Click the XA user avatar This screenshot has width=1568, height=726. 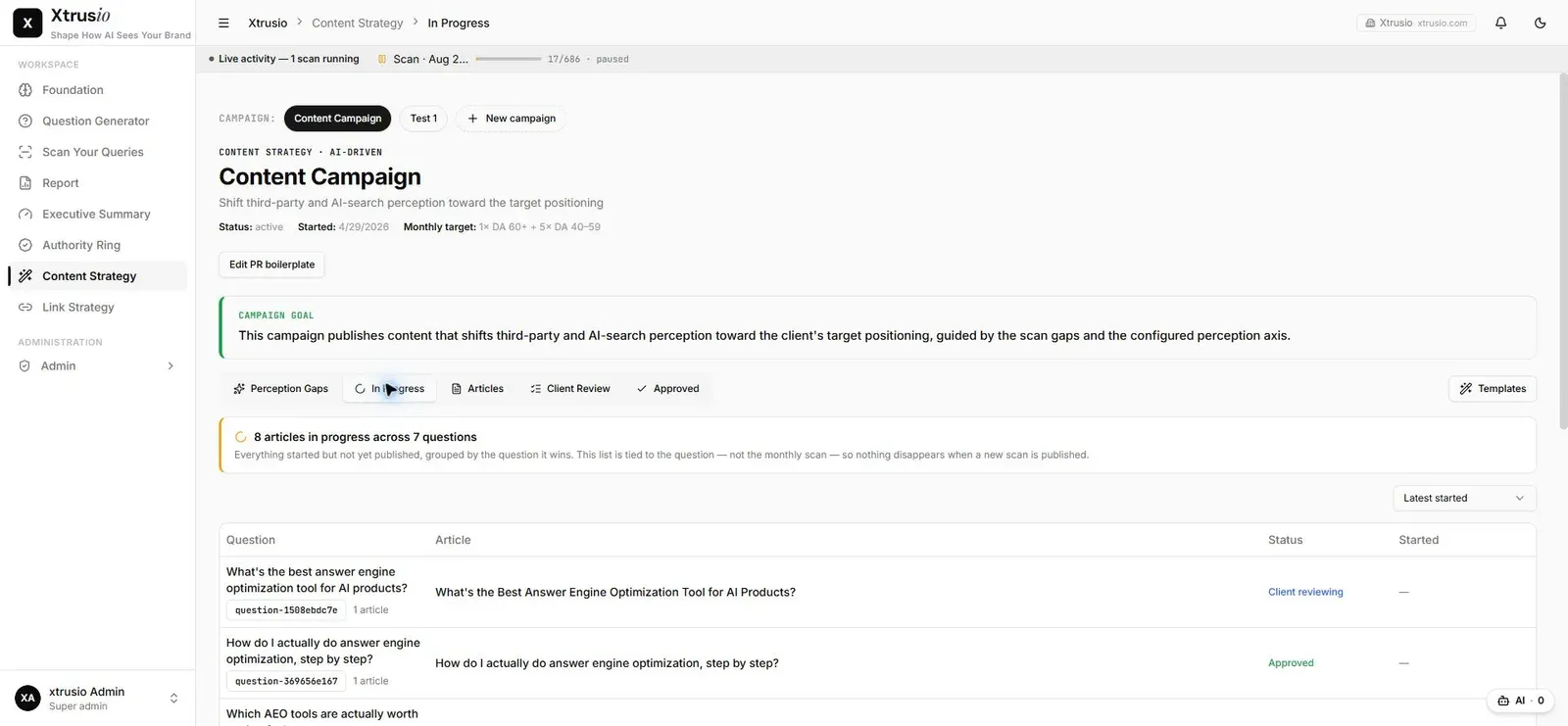point(27,699)
